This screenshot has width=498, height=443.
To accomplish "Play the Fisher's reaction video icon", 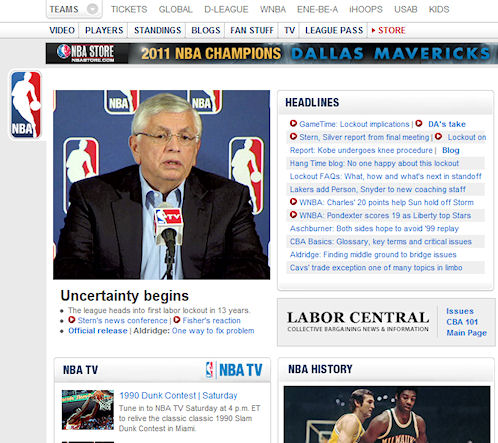I will coord(177,320).
